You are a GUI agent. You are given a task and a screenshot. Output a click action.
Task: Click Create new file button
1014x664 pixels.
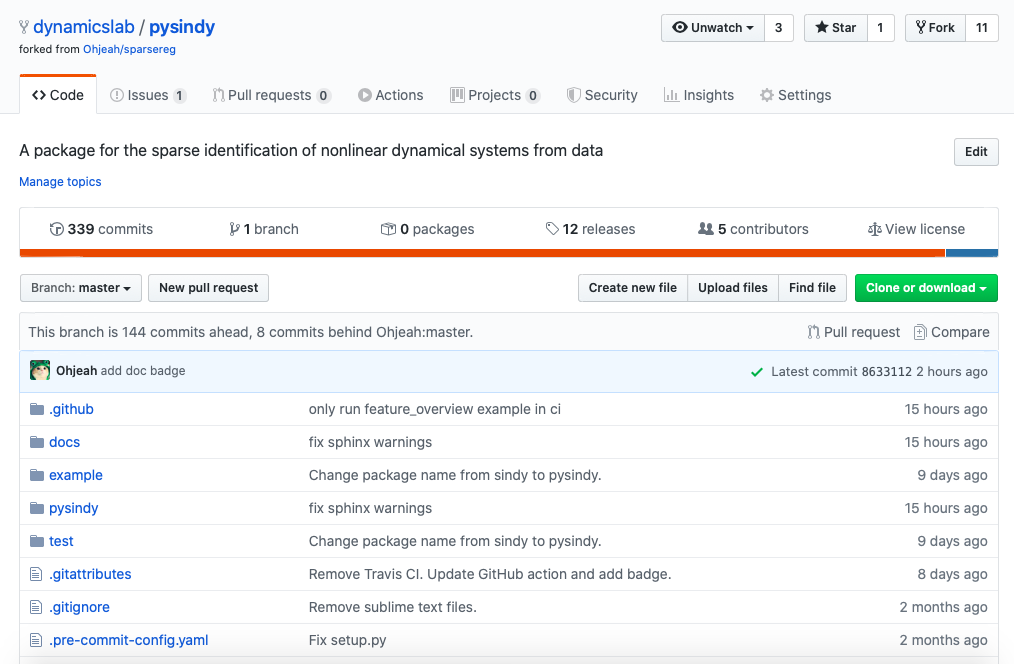point(632,288)
